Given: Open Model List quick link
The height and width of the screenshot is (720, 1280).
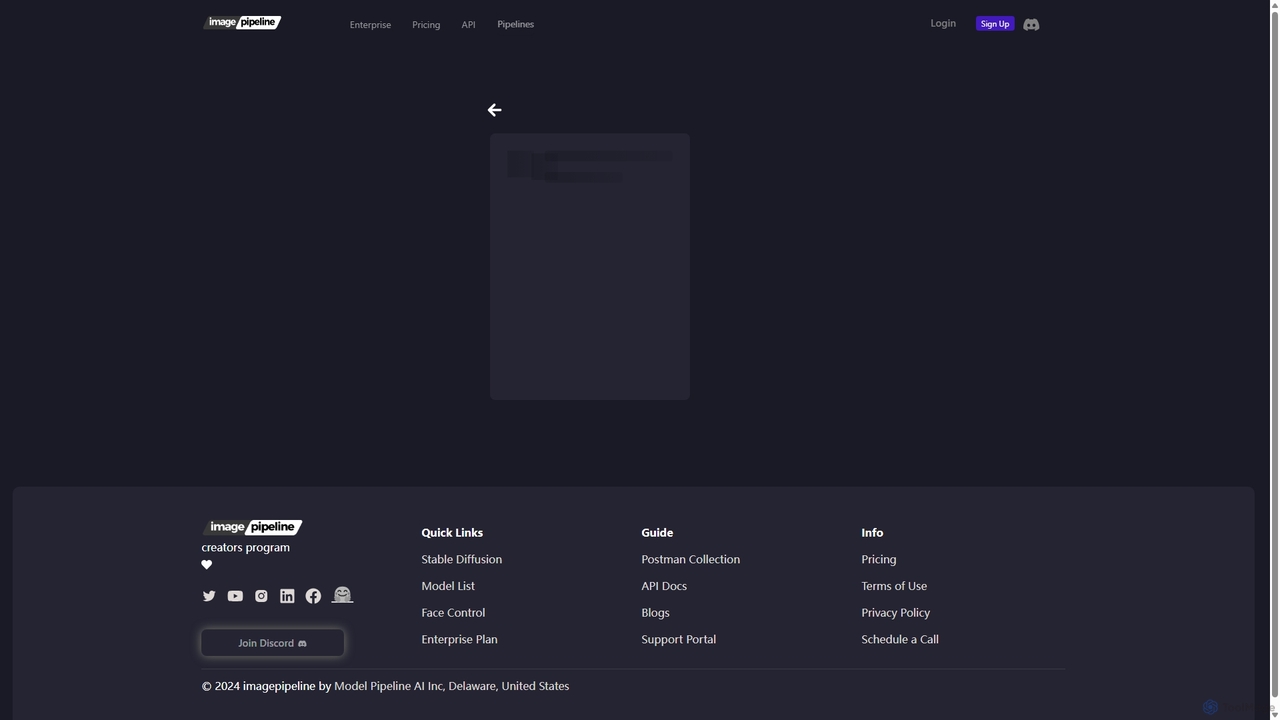Looking at the screenshot, I should [448, 586].
